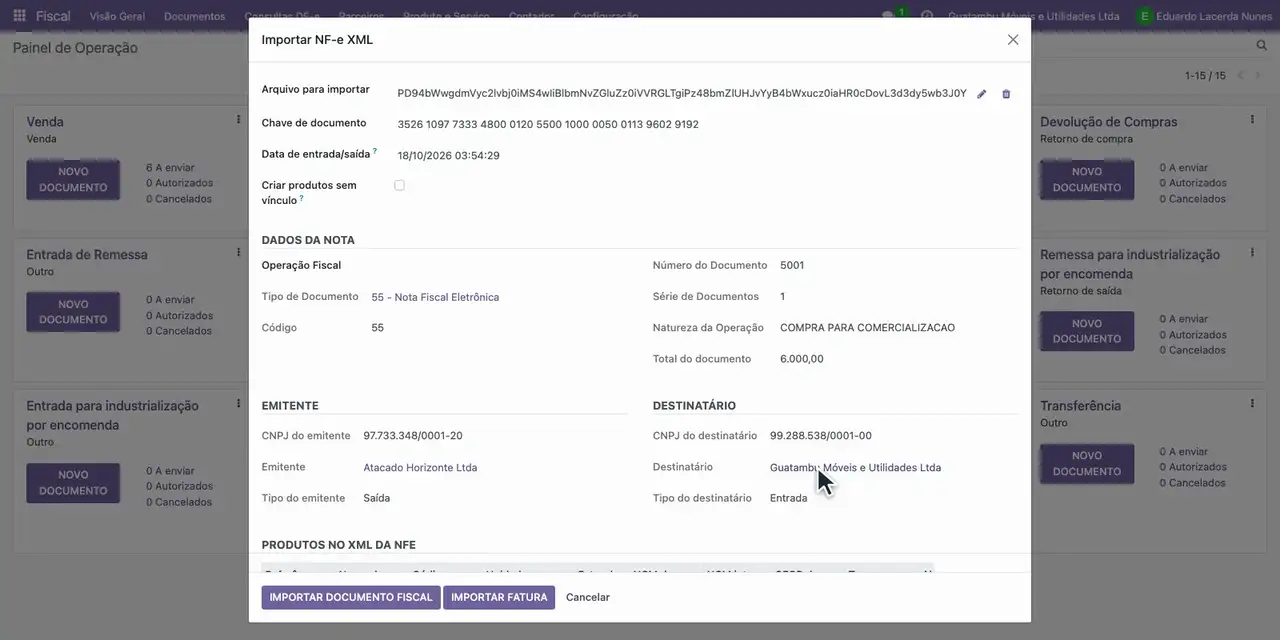Click destinatário CNPJ 99.288.538/0001-00
This screenshot has height=640, width=1280.
[x=821, y=435]
